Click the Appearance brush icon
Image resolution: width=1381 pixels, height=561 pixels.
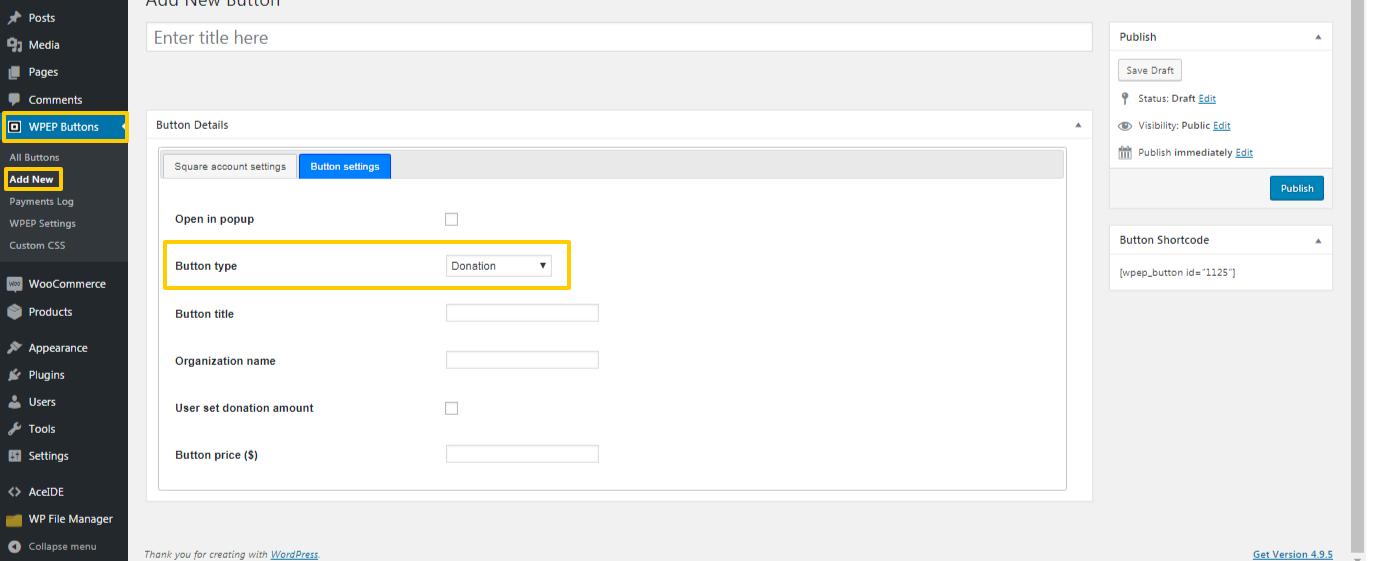14,348
